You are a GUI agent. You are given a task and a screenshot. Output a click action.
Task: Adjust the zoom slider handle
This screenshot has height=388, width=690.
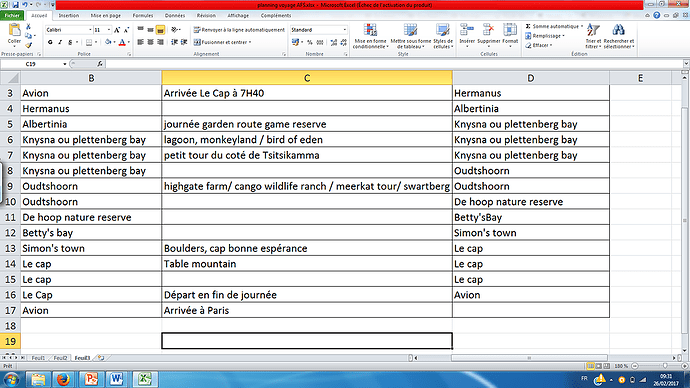click(665, 366)
